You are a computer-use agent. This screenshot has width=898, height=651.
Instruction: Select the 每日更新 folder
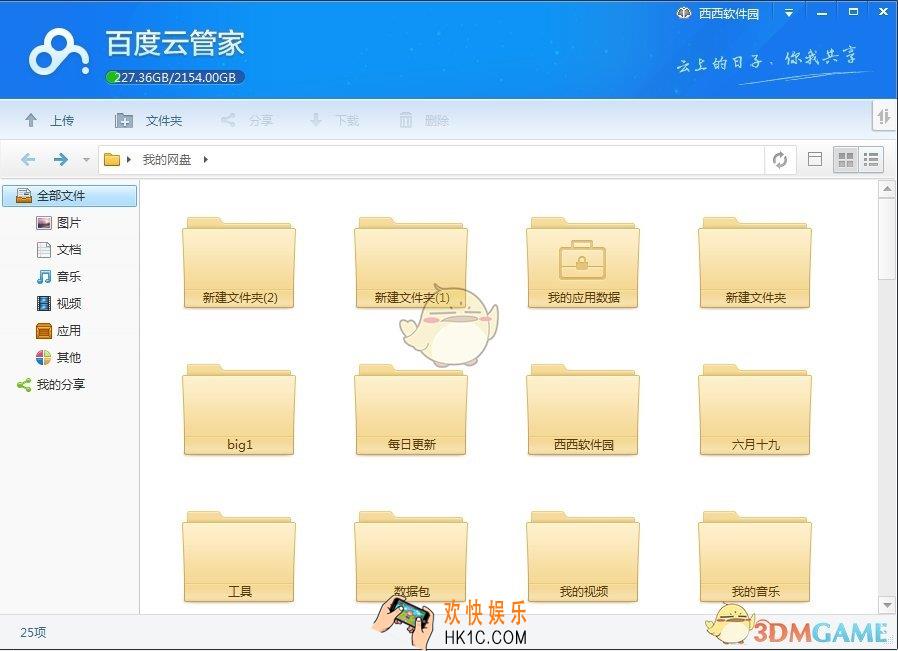pos(411,410)
